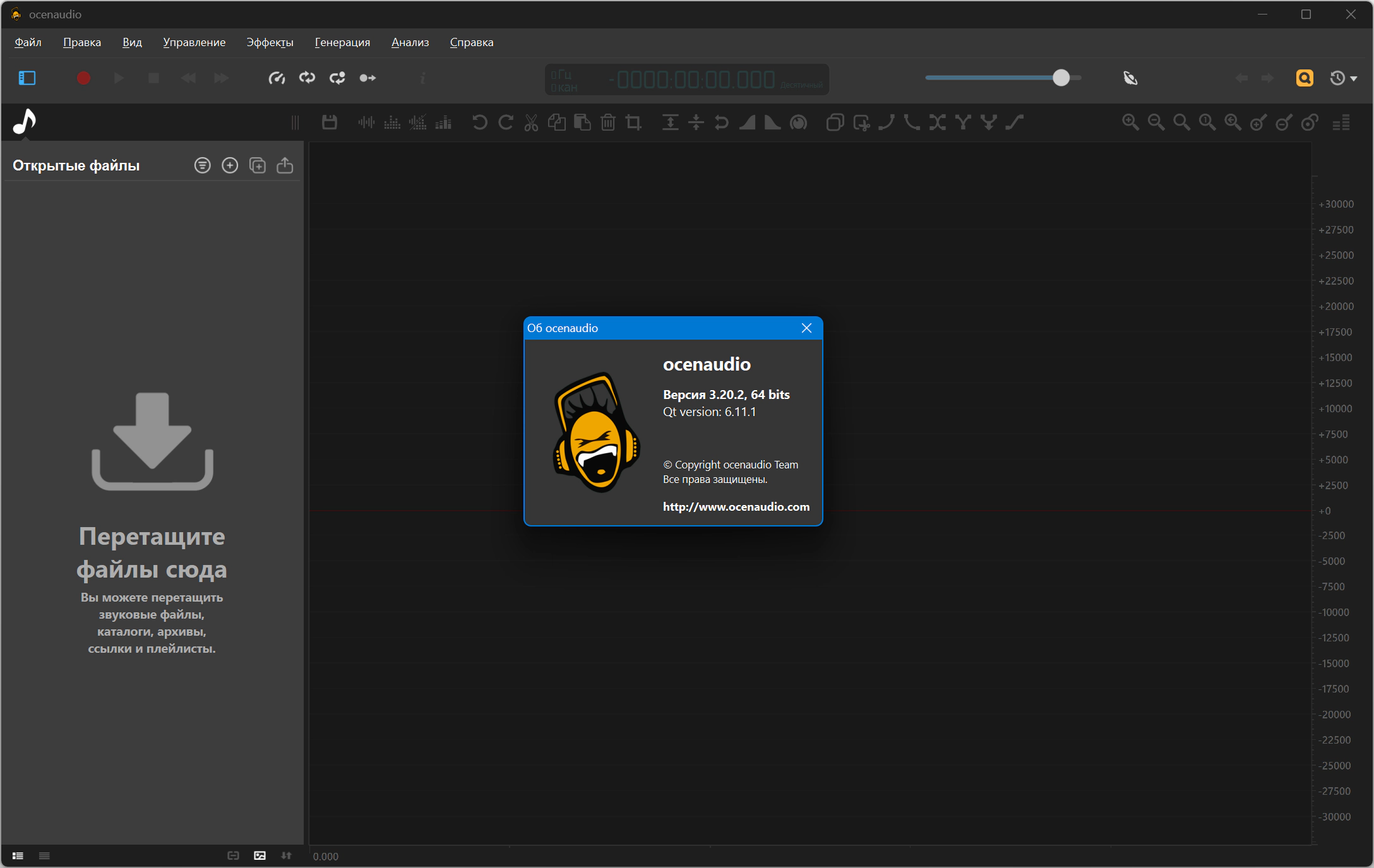Open the Справка menu
This screenshot has height=868, width=1374.
coord(472,42)
